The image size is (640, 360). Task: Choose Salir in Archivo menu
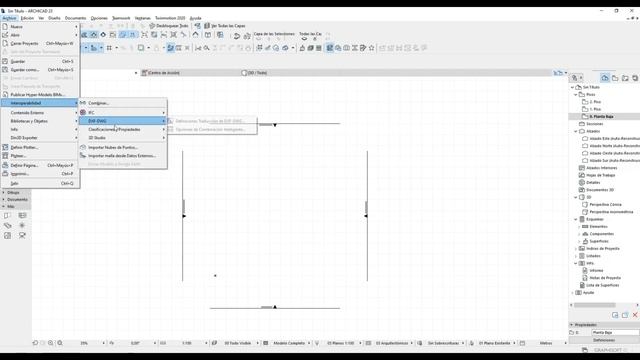click(x=40, y=183)
